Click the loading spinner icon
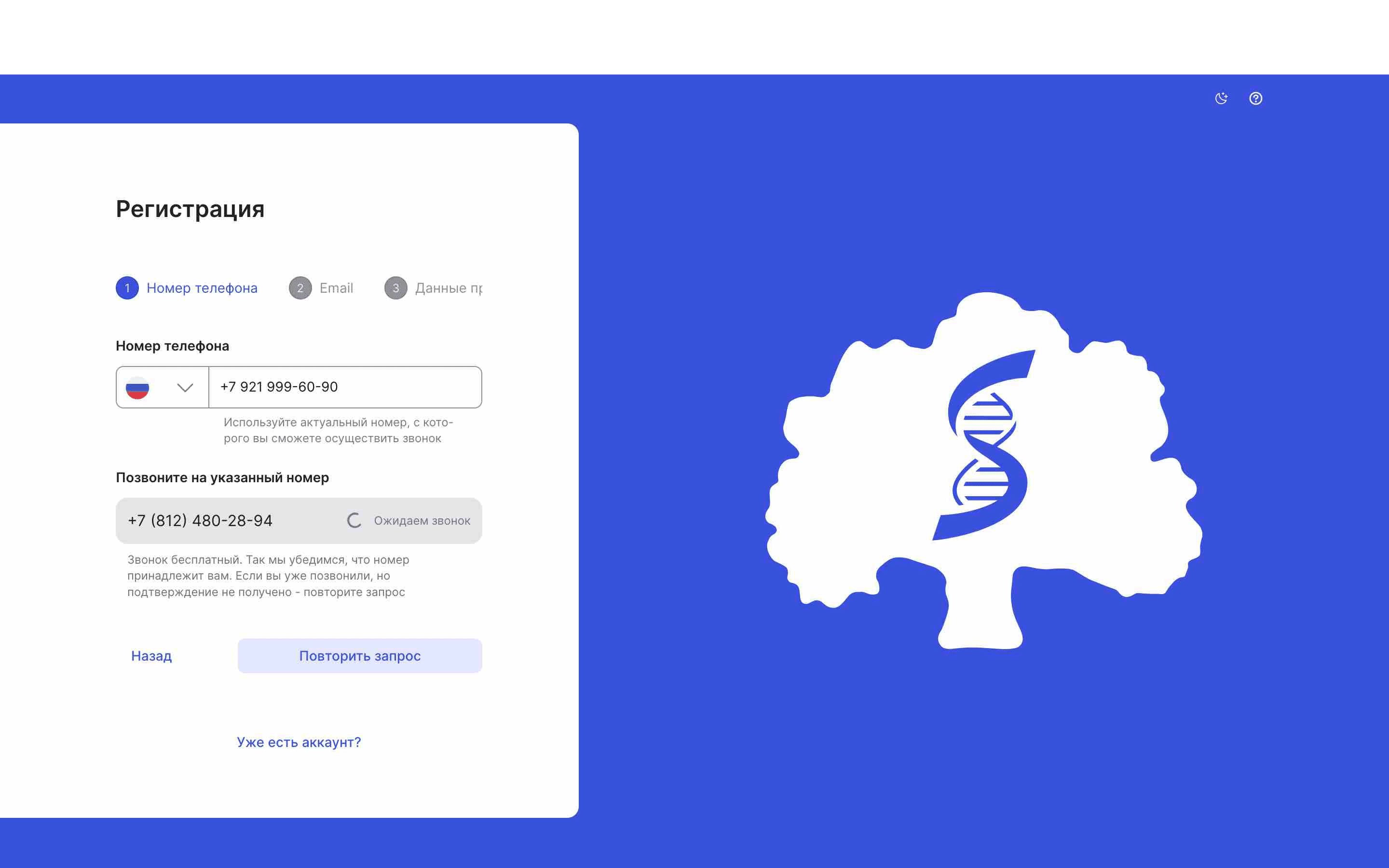The image size is (1389, 868). tap(354, 520)
